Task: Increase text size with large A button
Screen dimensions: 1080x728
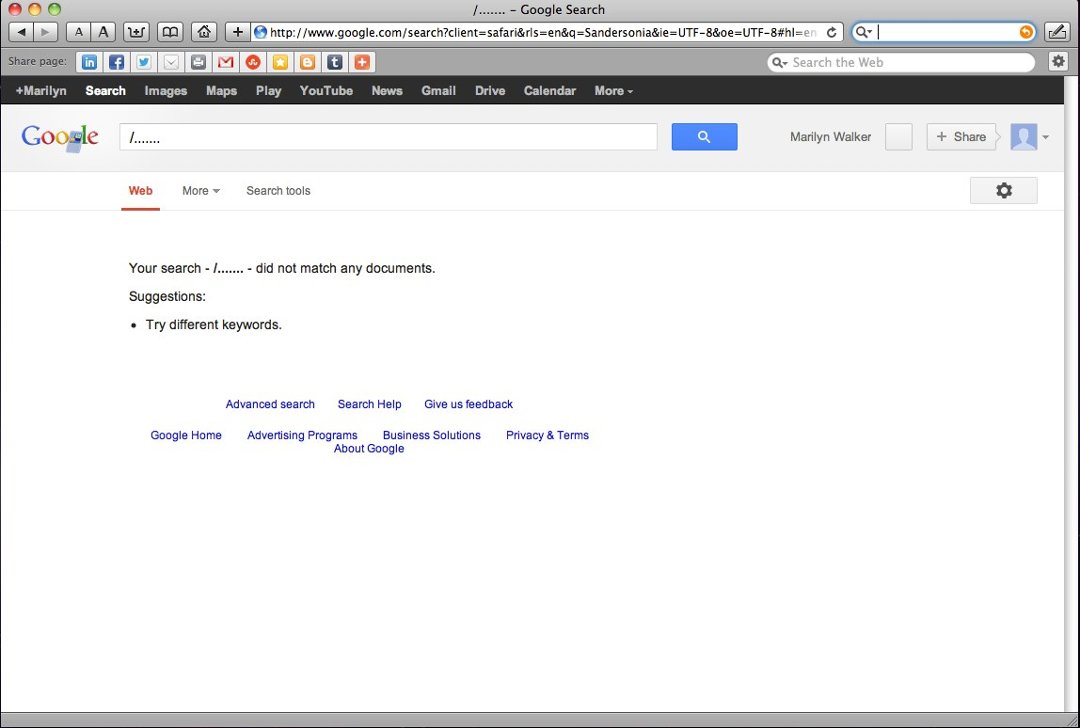Action: [x=103, y=32]
